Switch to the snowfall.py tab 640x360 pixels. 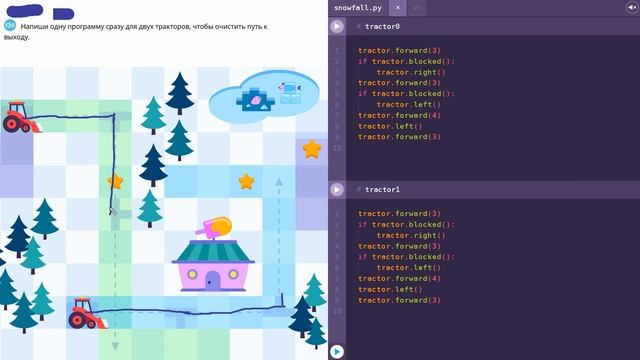[x=358, y=8]
